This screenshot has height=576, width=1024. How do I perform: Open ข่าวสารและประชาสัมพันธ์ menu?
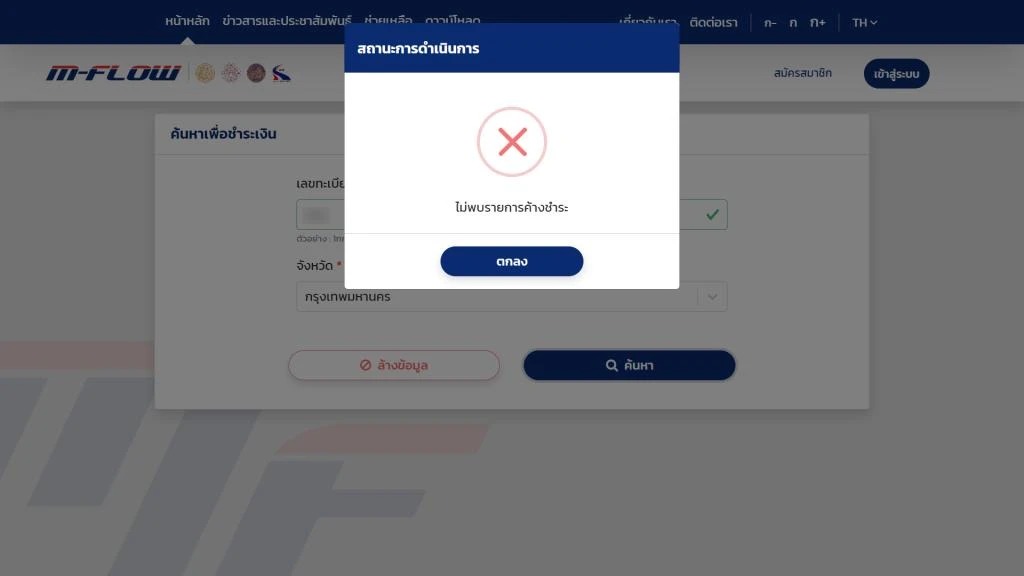(287, 21)
